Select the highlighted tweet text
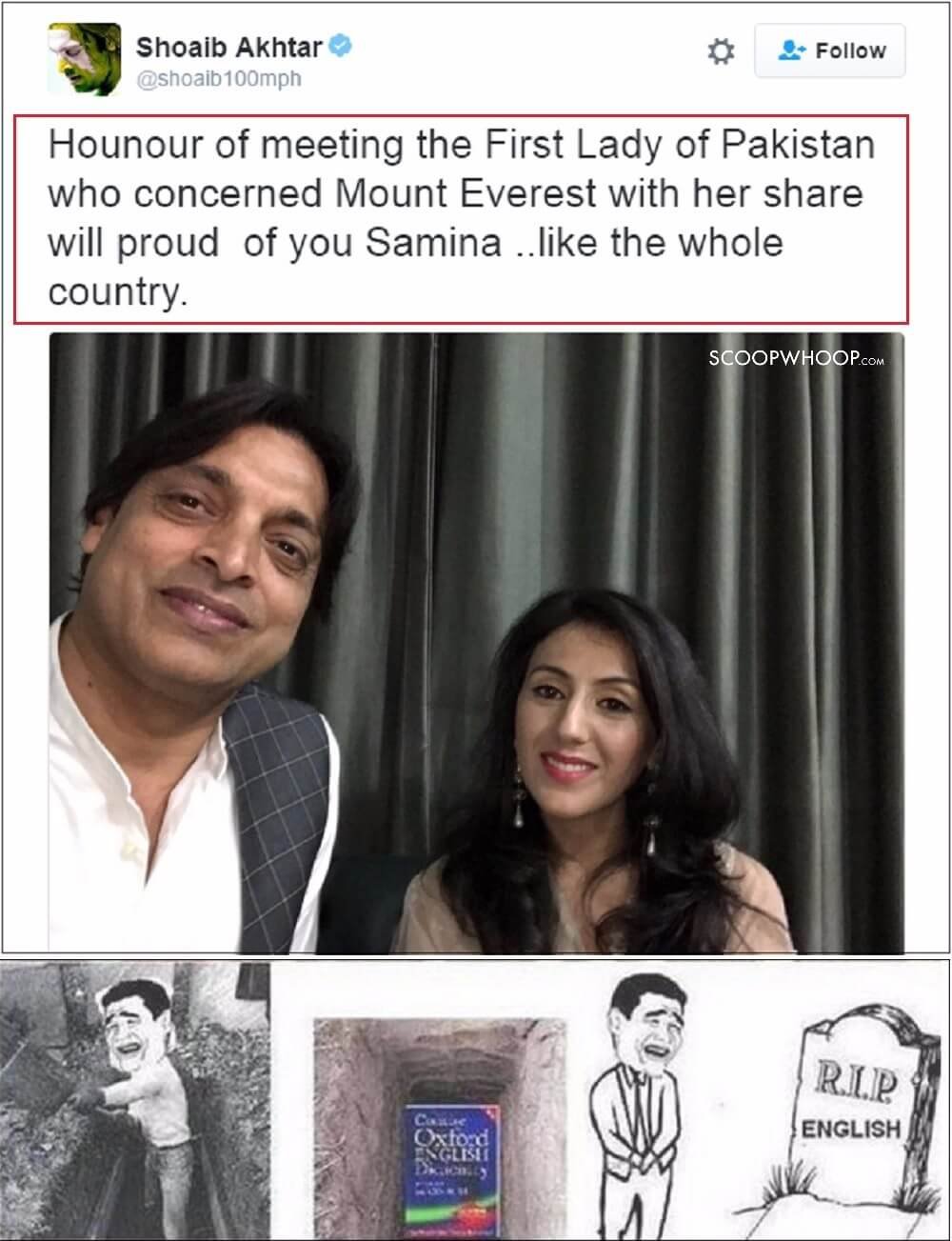This screenshot has width=952, height=1241. coord(461,219)
